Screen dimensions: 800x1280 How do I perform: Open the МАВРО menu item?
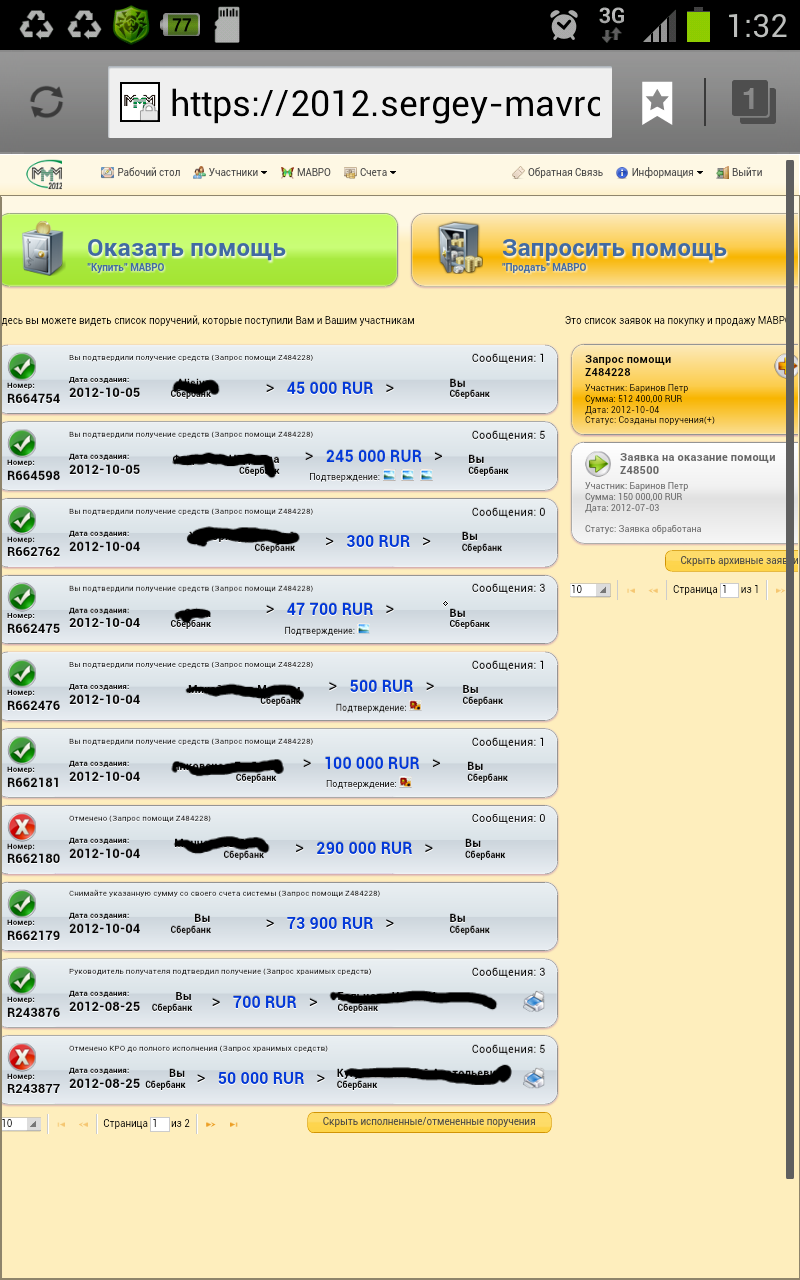tap(306, 172)
